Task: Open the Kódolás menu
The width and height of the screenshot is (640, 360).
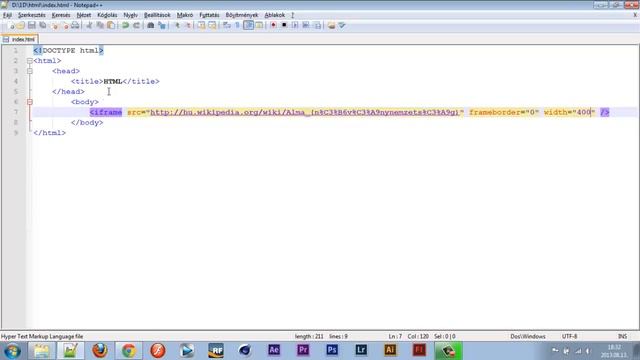Action: point(107,15)
